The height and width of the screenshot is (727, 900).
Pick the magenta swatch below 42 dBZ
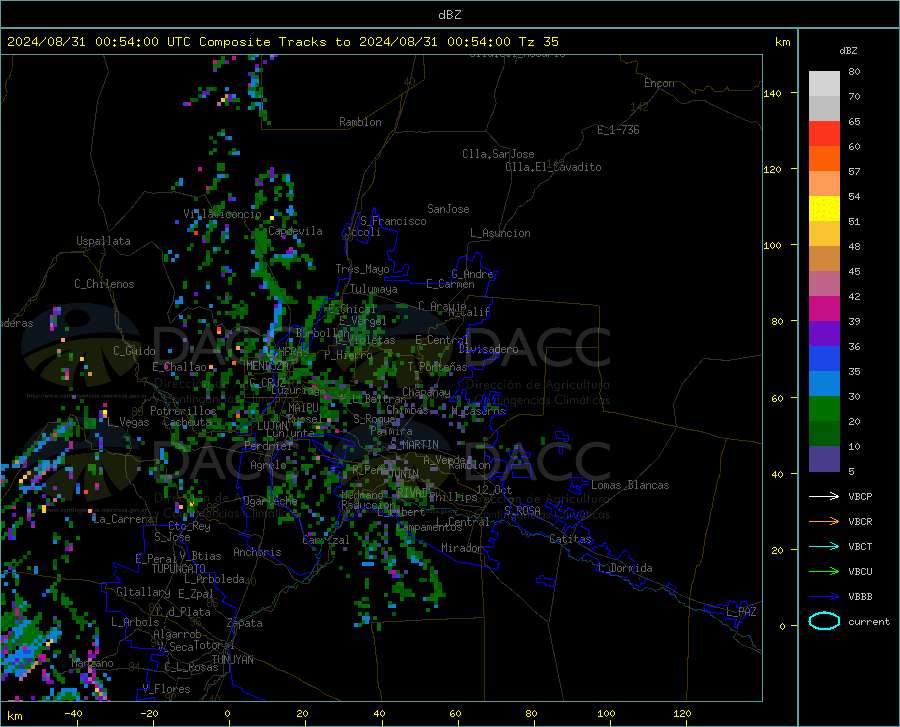pos(824,309)
